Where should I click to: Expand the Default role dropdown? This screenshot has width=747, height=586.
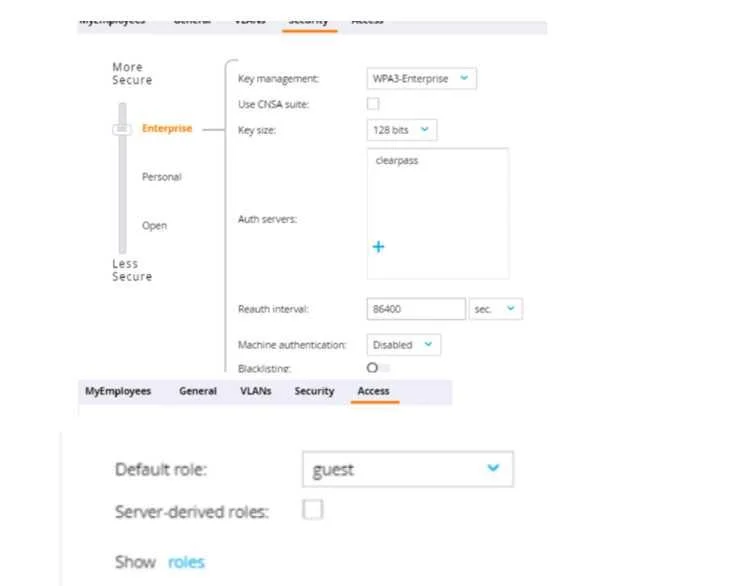point(408,469)
